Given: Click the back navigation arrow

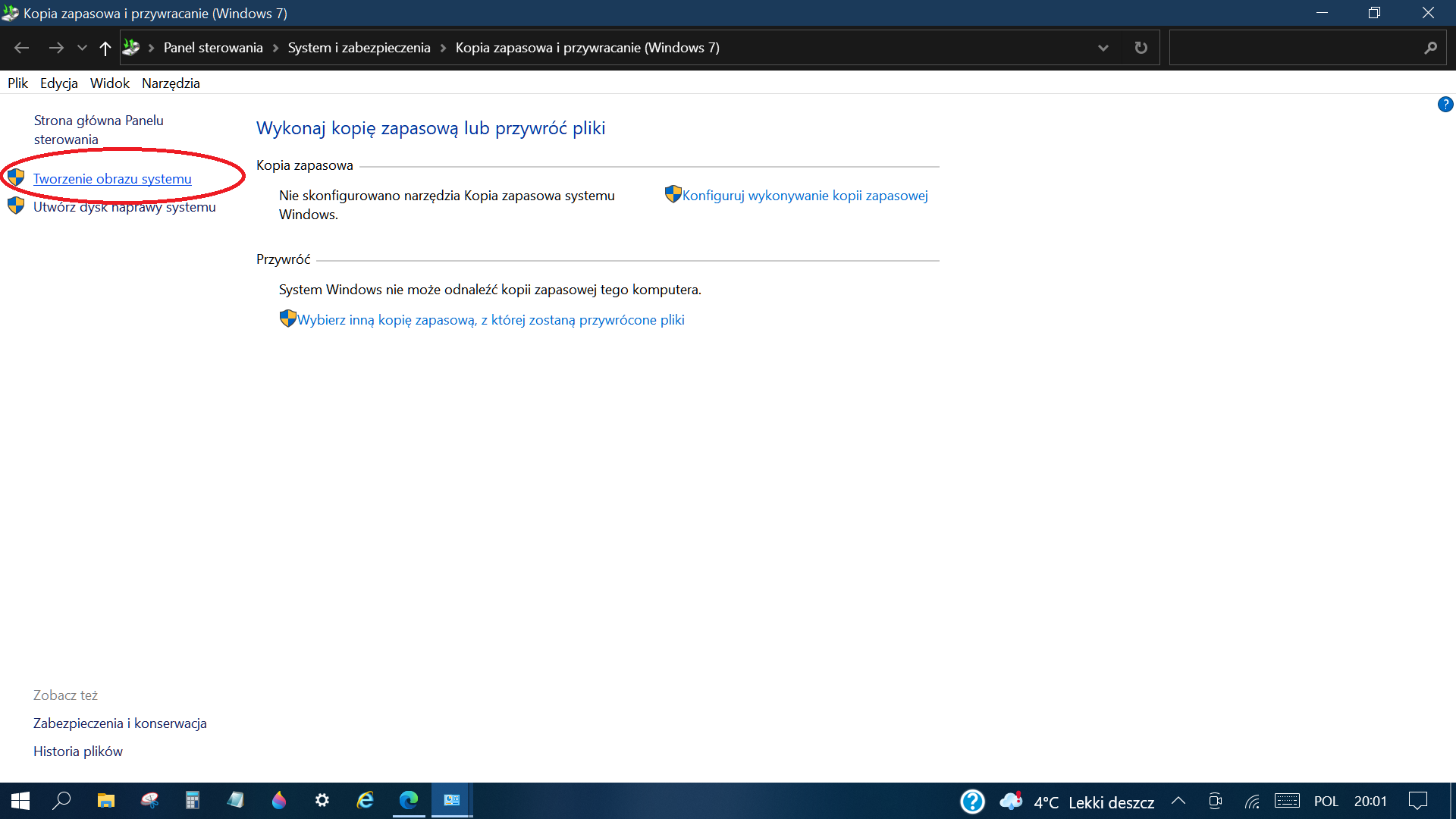Looking at the screenshot, I should (x=21, y=47).
